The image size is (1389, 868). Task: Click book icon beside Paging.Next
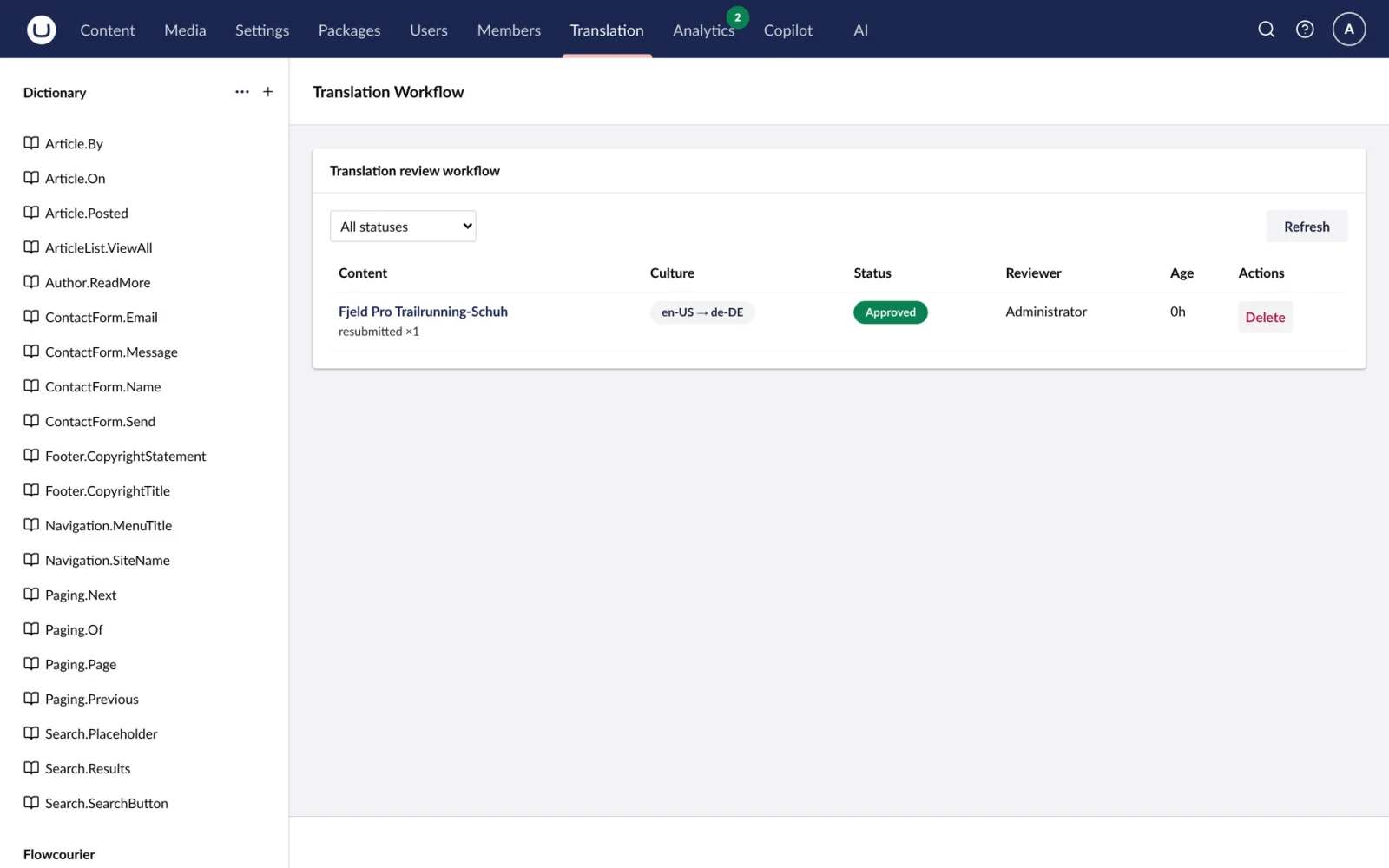click(x=31, y=595)
